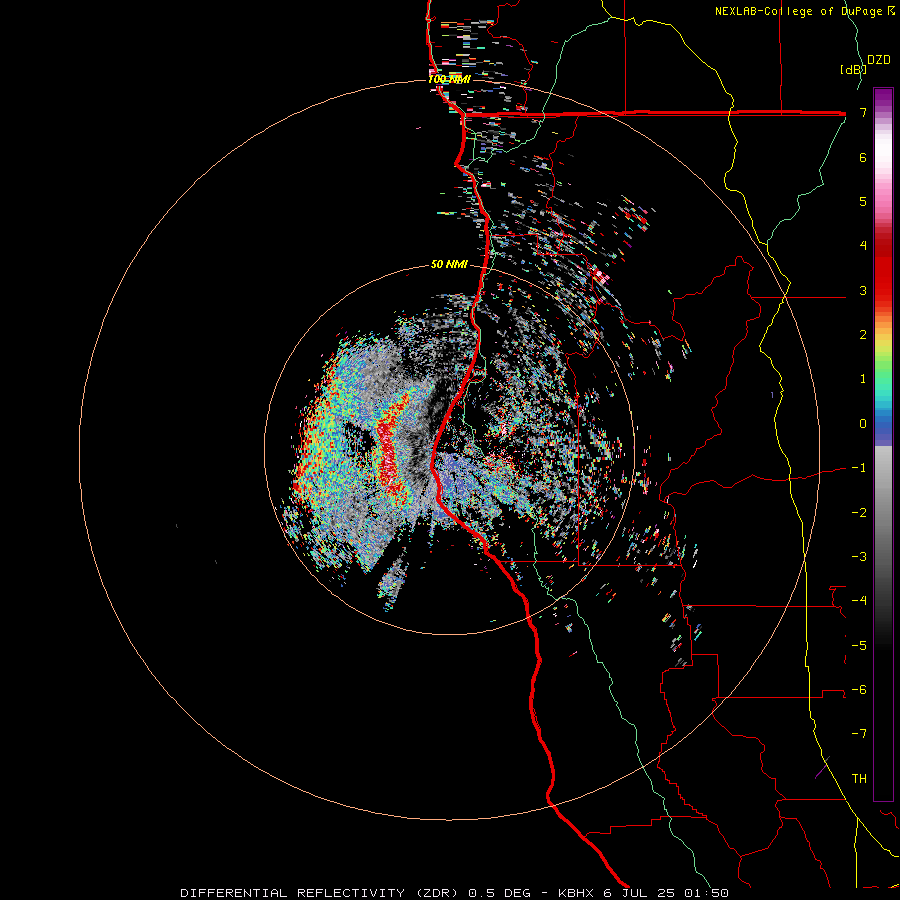
Task: Click the 0 value on color scale
Action: (x=863, y=424)
